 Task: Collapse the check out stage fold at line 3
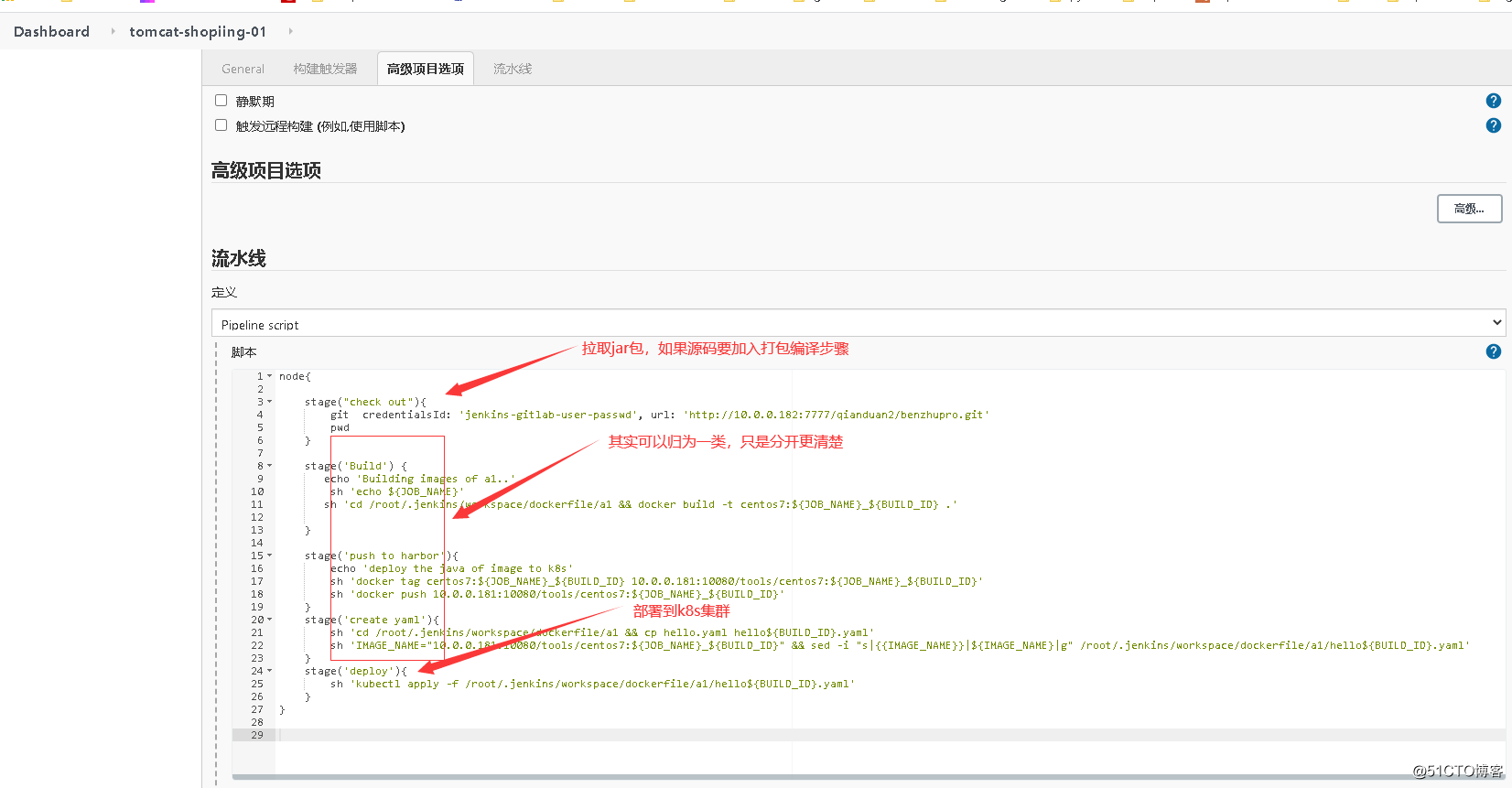tap(269, 402)
